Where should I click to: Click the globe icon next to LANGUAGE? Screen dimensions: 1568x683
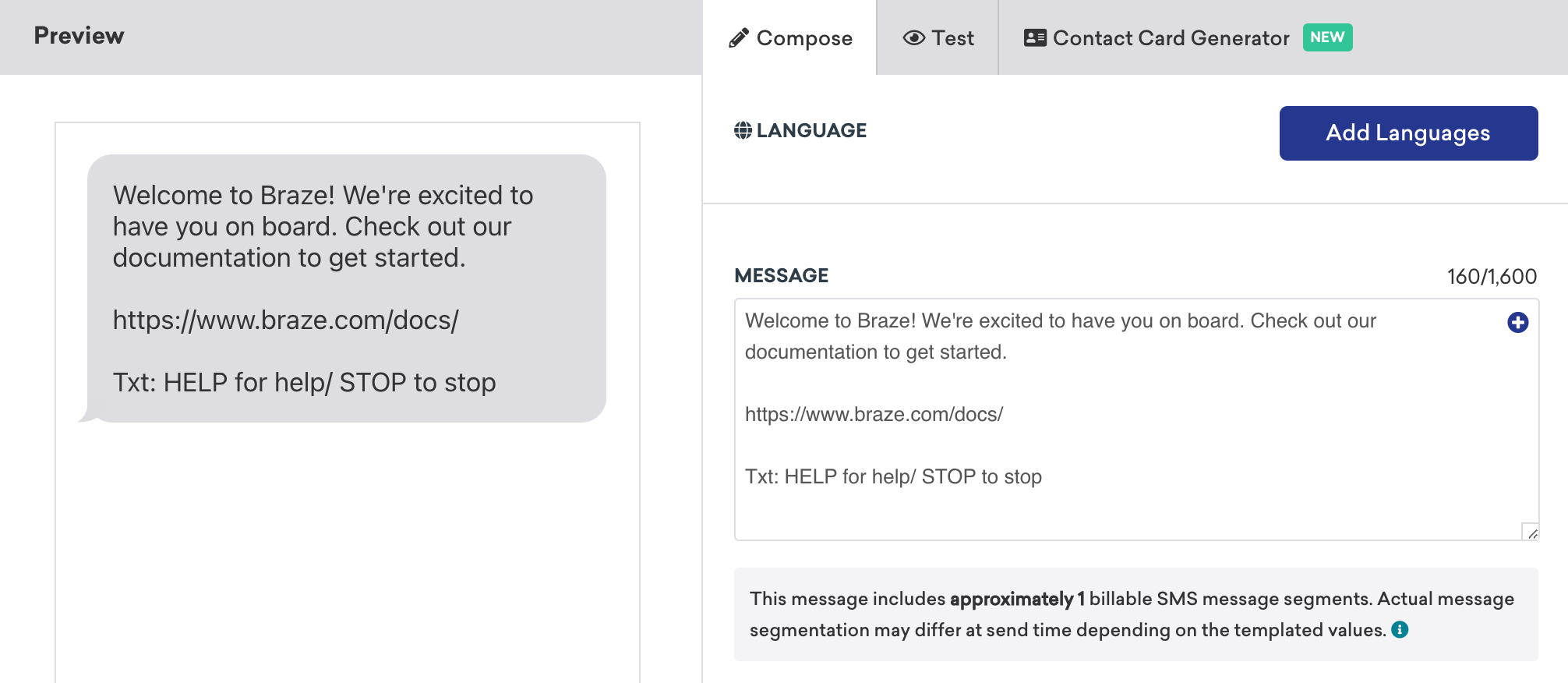743,130
